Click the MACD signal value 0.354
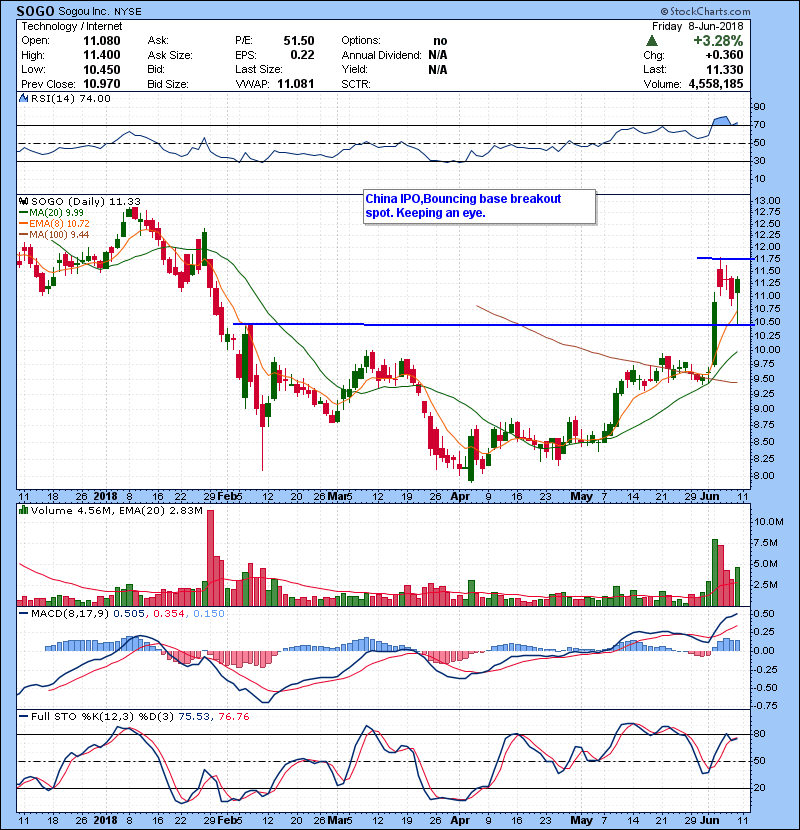 [x=168, y=614]
